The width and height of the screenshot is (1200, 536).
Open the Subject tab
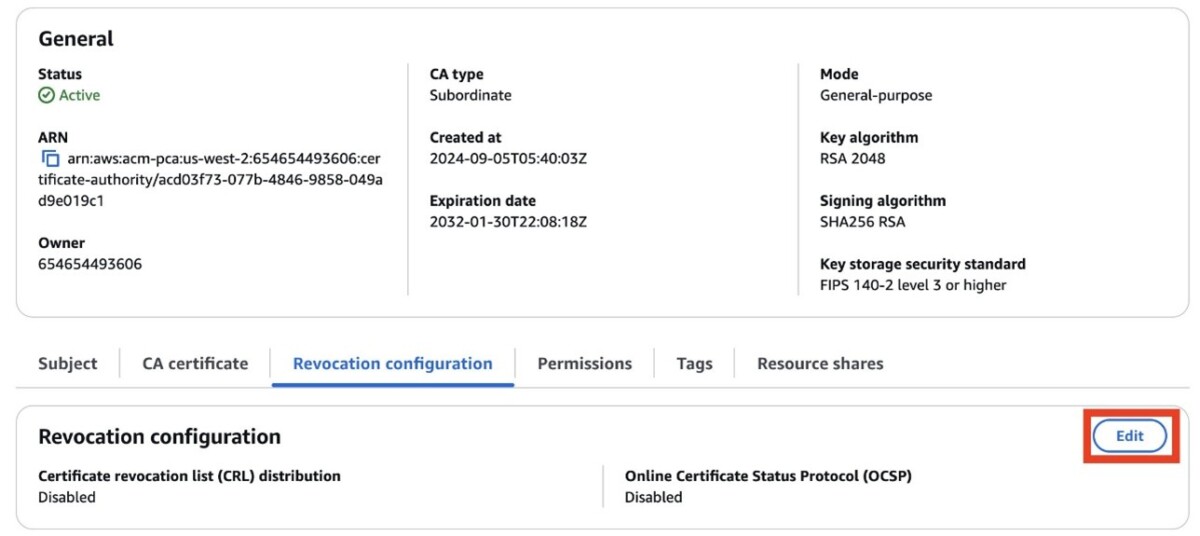point(68,364)
